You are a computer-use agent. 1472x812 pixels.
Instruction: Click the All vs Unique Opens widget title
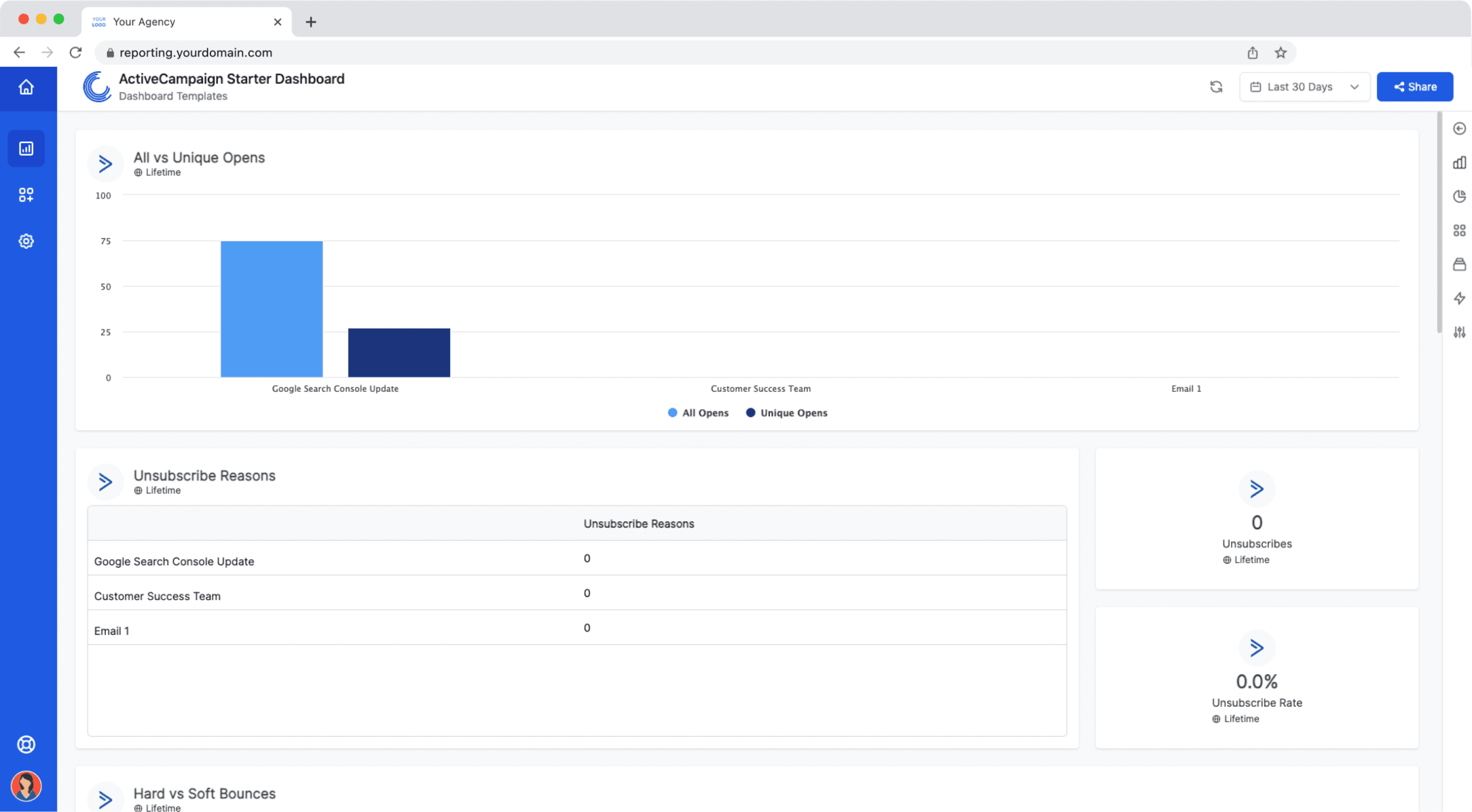[x=199, y=157]
